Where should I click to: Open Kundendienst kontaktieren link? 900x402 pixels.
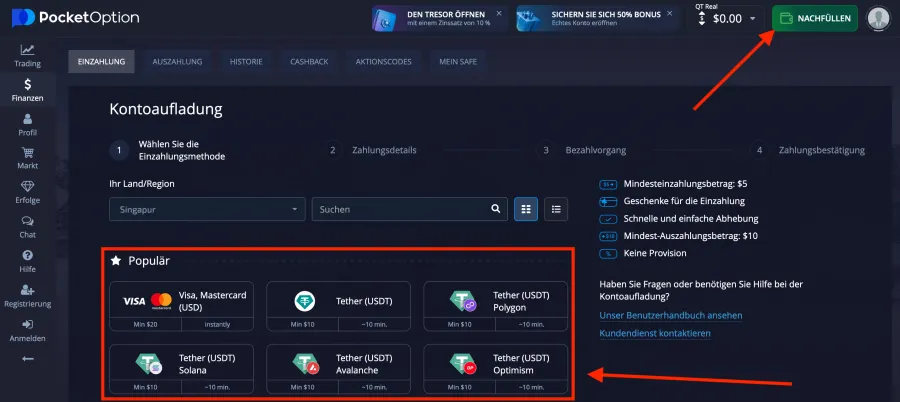[x=654, y=333]
